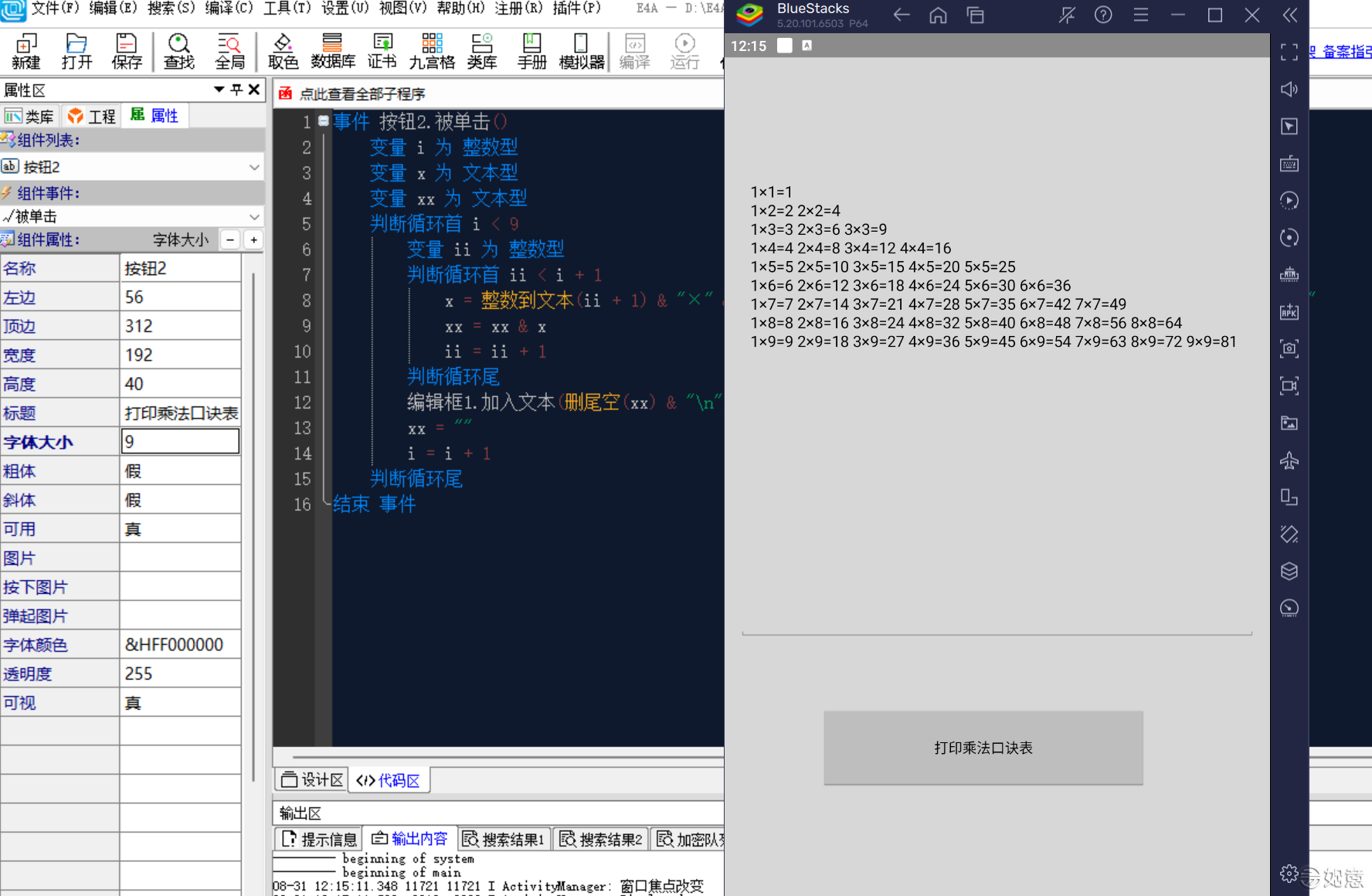Click the 打开 (Open) toolbar icon

pyautogui.click(x=76, y=51)
